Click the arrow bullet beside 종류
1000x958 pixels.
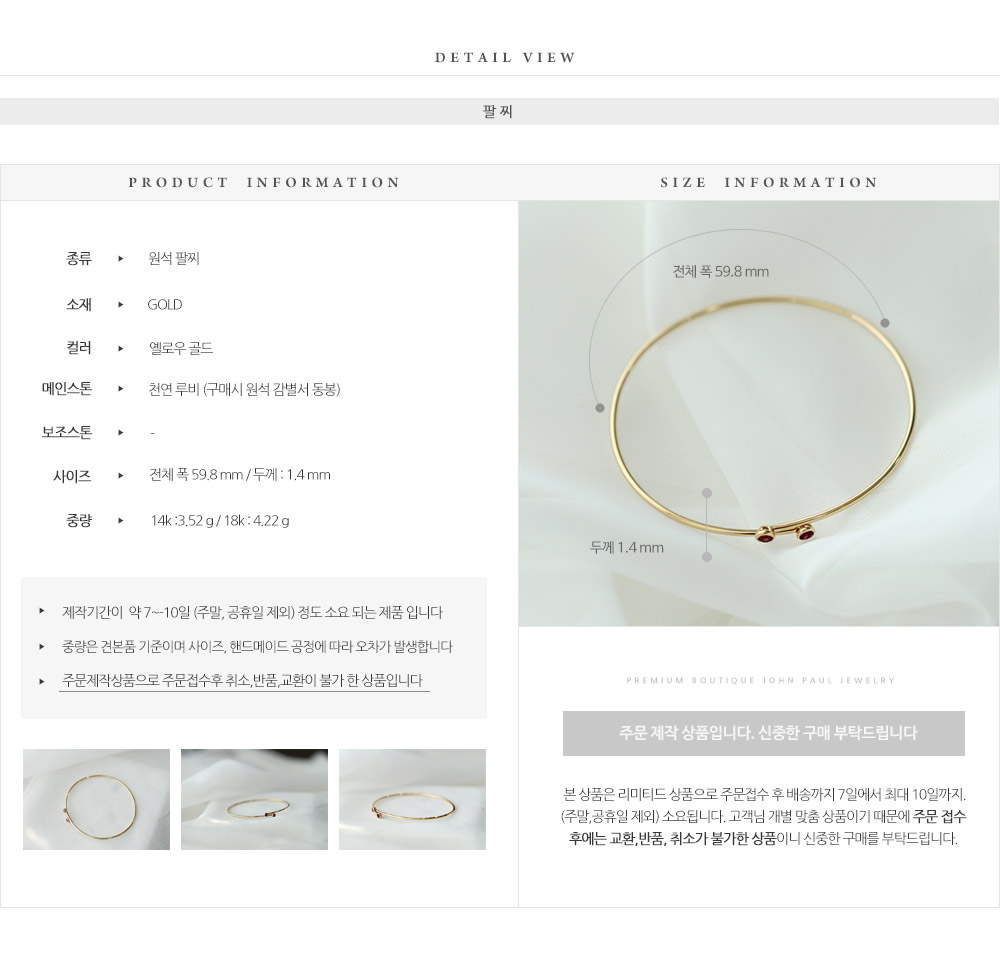tap(121, 258)
